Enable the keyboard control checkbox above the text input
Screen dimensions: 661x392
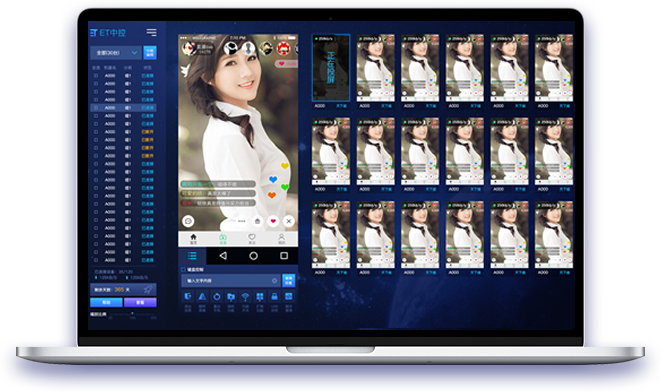point(183,269)
